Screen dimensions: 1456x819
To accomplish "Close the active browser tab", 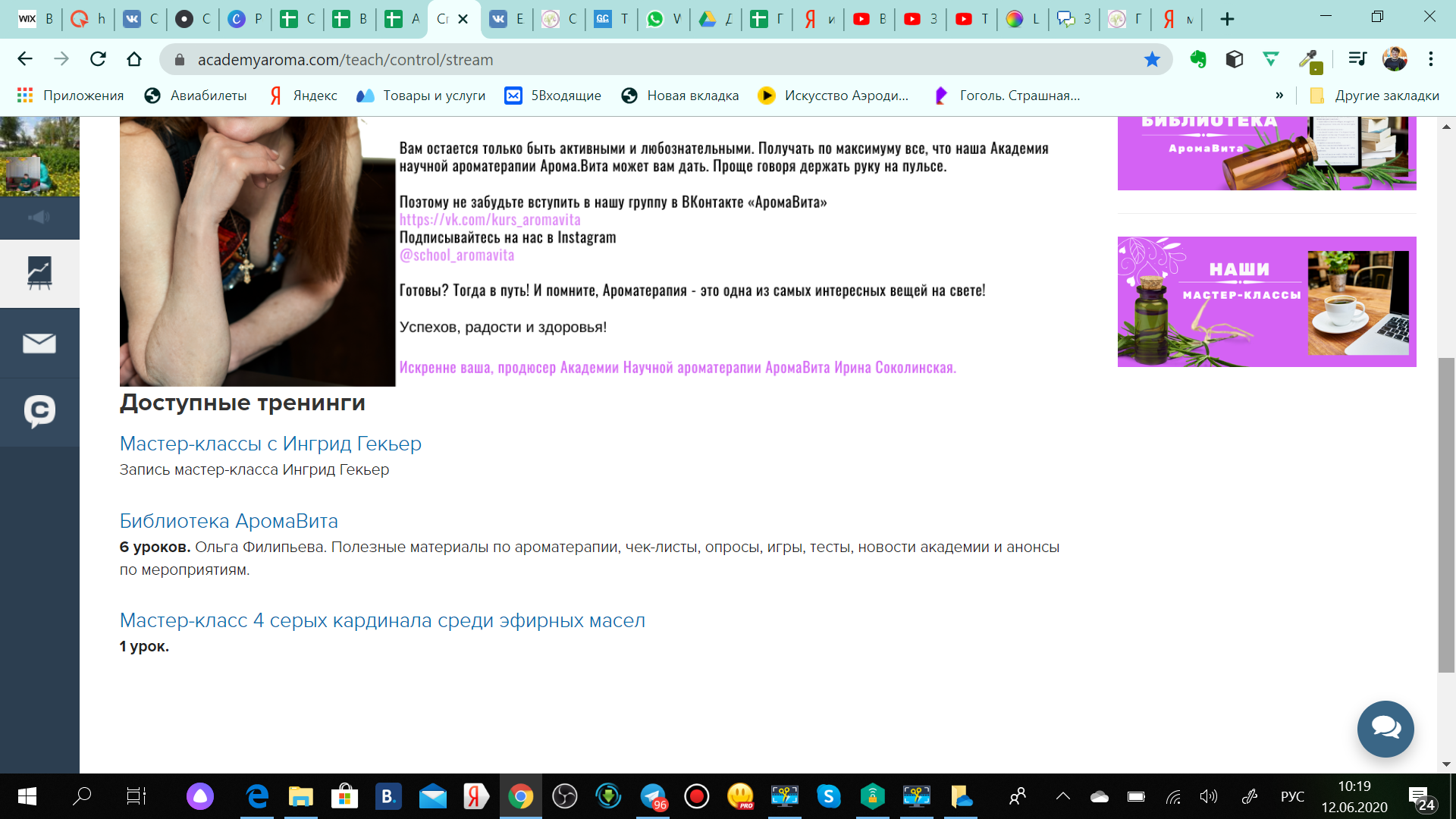I will tap(463, 19).
